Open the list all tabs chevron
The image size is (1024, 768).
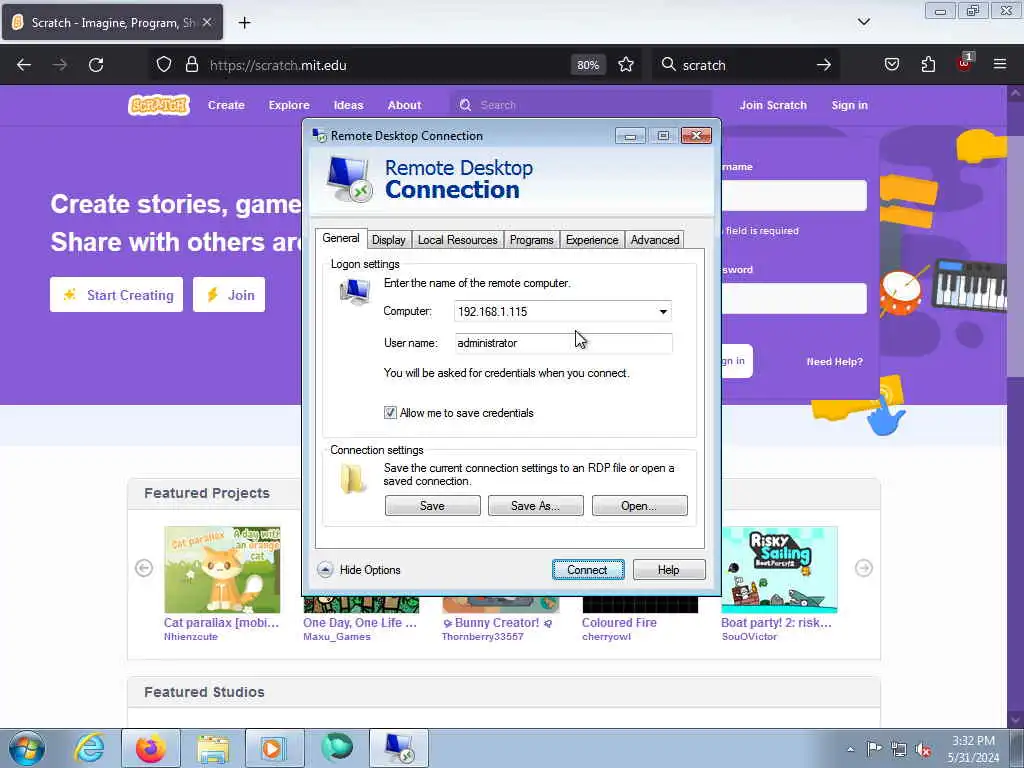pyautogui.click(x=864, y=22)
